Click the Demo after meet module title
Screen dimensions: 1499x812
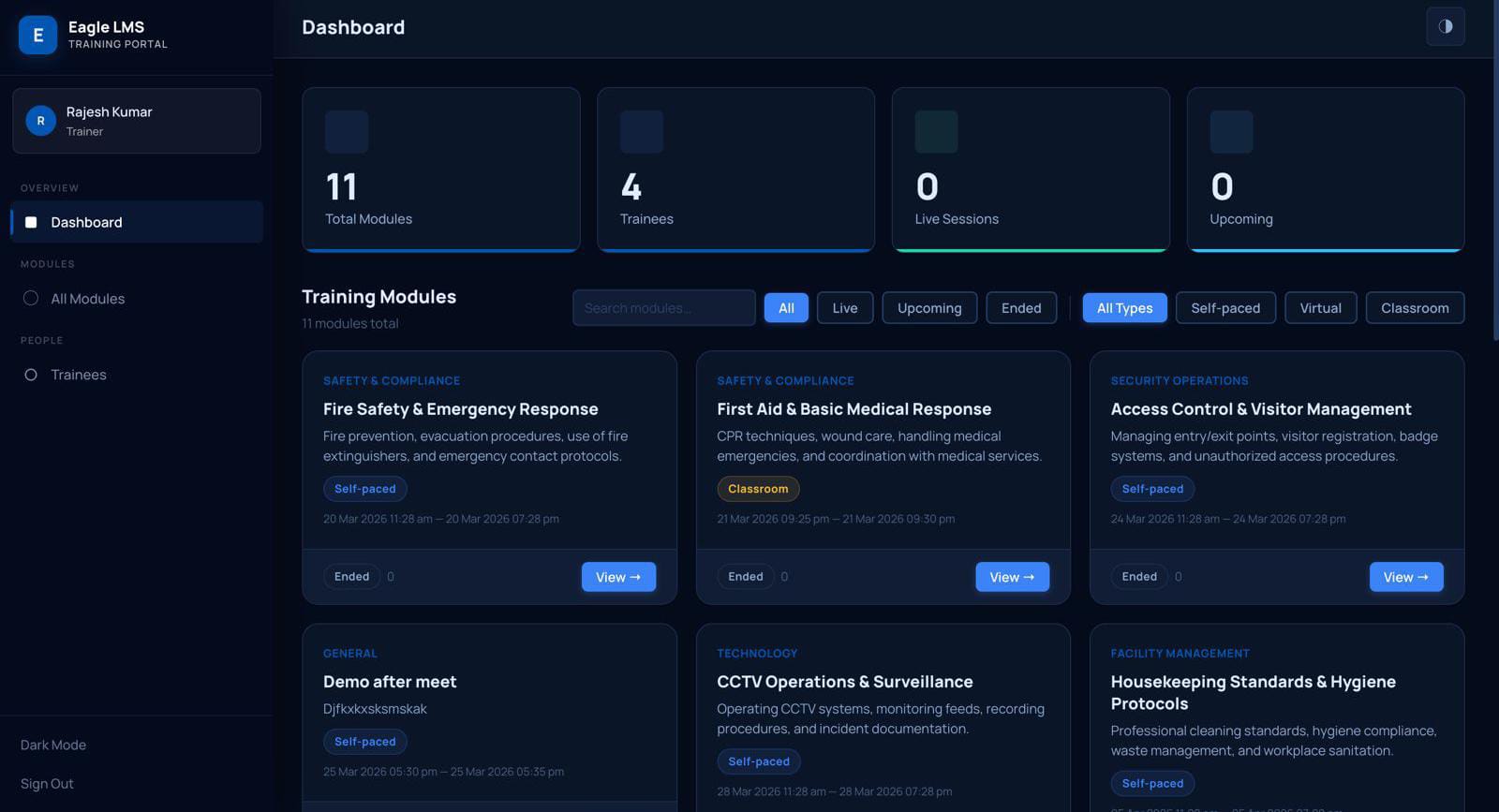(390, 682)
